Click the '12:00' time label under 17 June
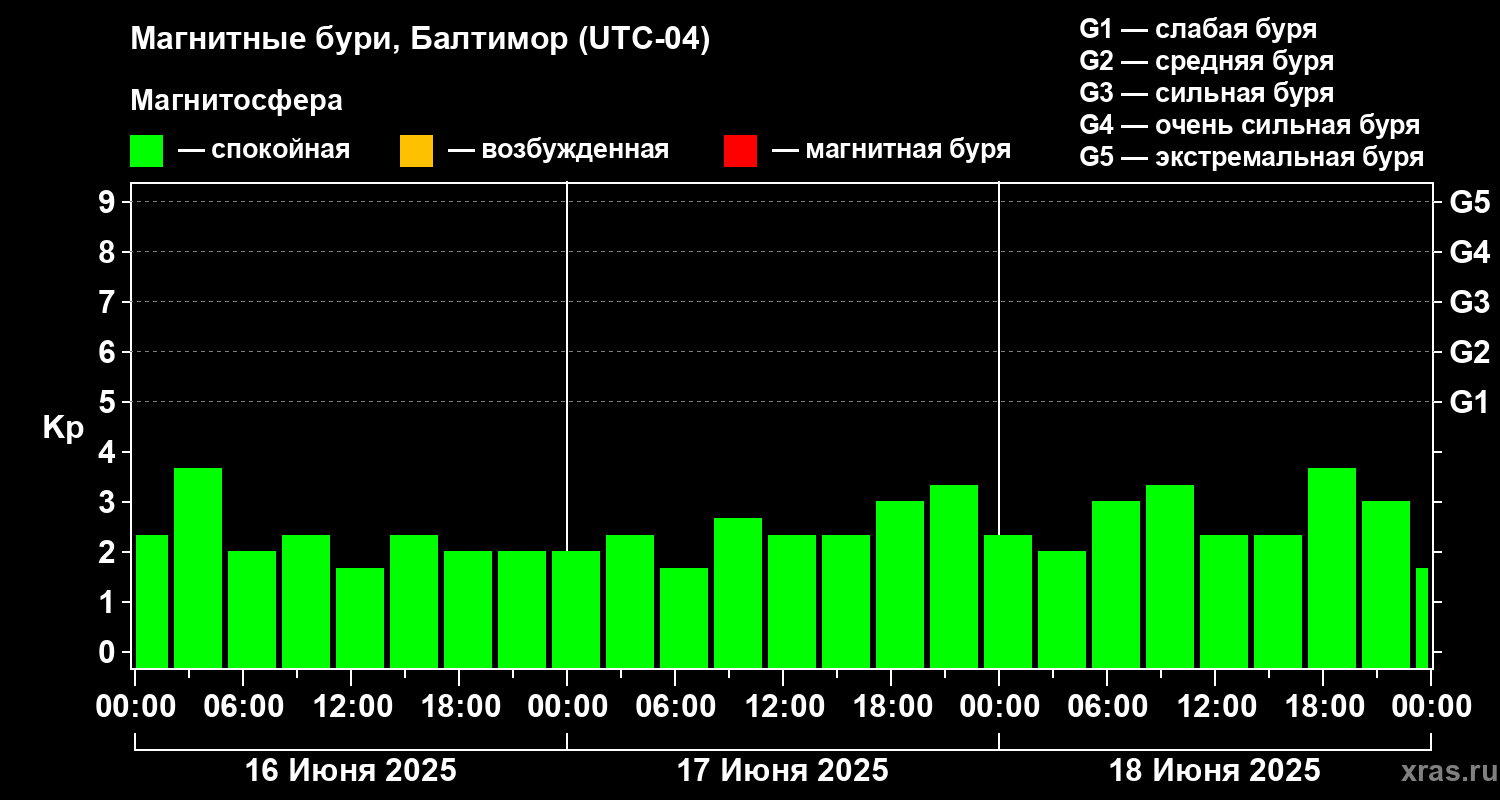This screenshot has height=800, width=1500. coord(783,707)
